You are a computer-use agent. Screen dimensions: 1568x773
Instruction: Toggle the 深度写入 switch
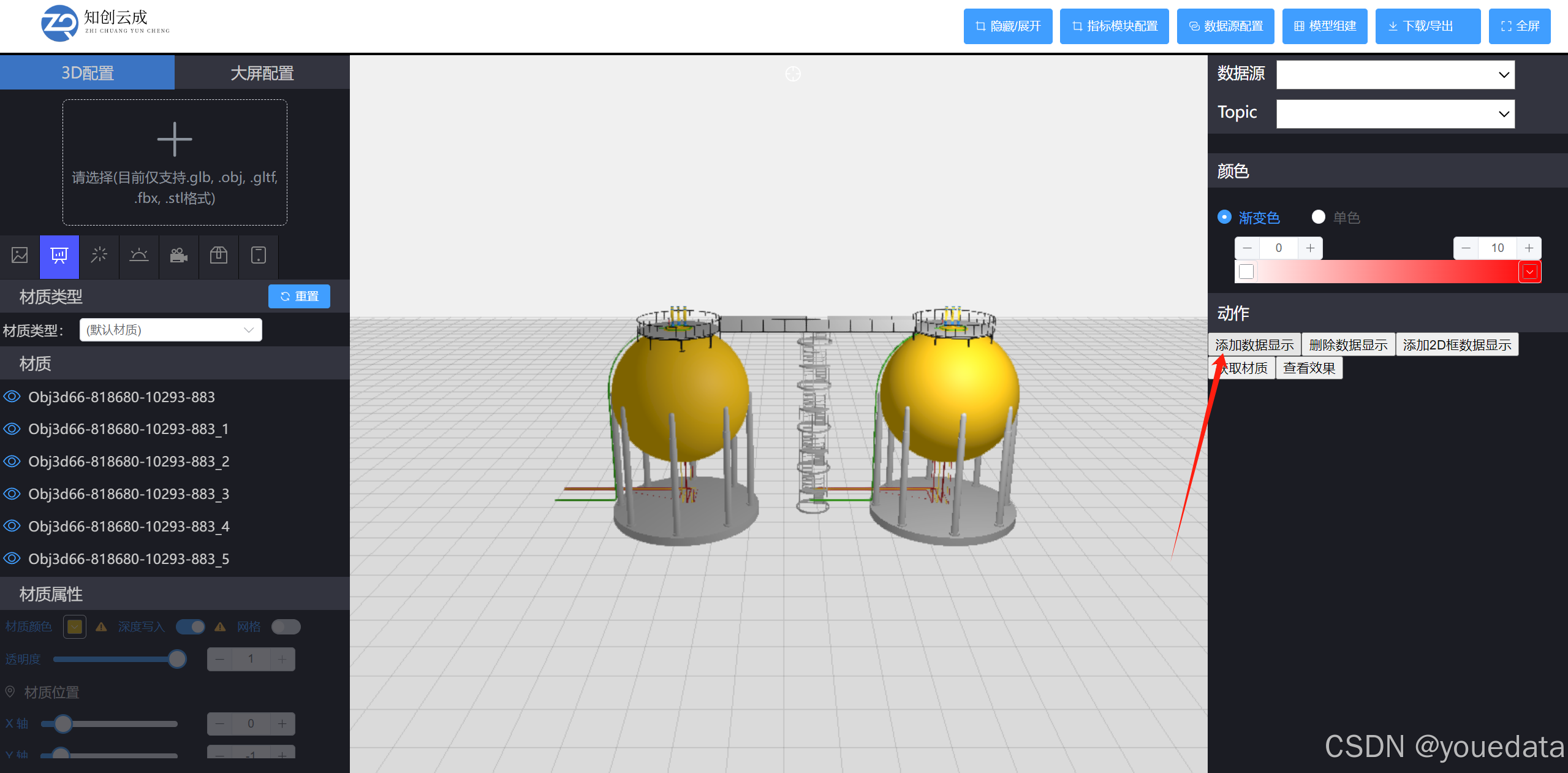191,626
